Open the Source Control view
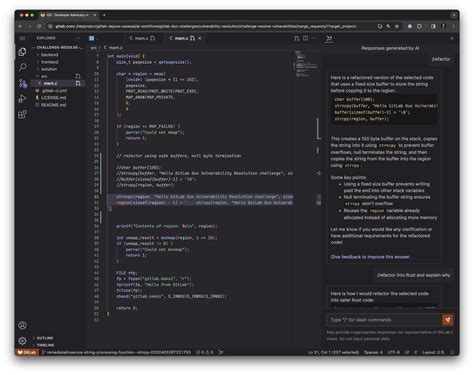 tap(22, 83)
